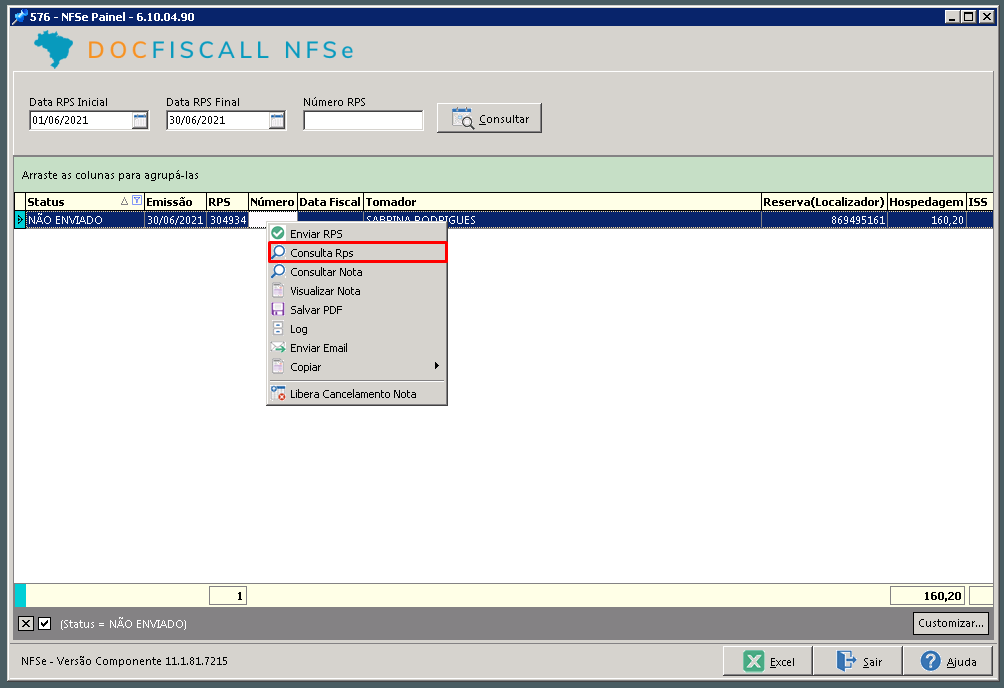Remove the filter with X box
Screen dimensions: 1004x688
coord(26,623)
